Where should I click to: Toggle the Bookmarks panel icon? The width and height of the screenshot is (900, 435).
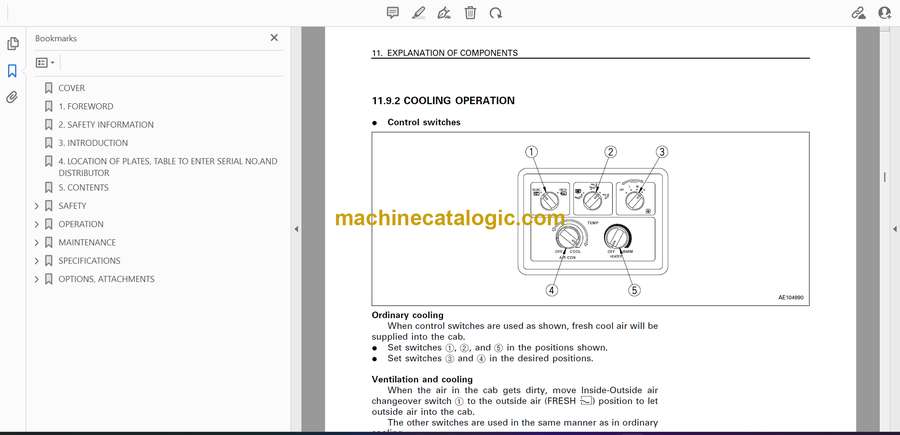tap(12, 71)
